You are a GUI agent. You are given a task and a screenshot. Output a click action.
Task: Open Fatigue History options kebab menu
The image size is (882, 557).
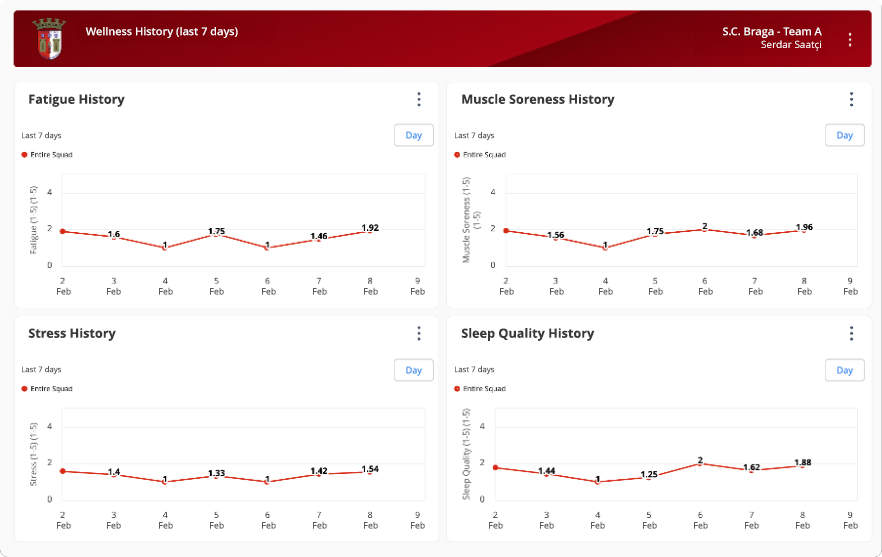click(x=418, y=100)
